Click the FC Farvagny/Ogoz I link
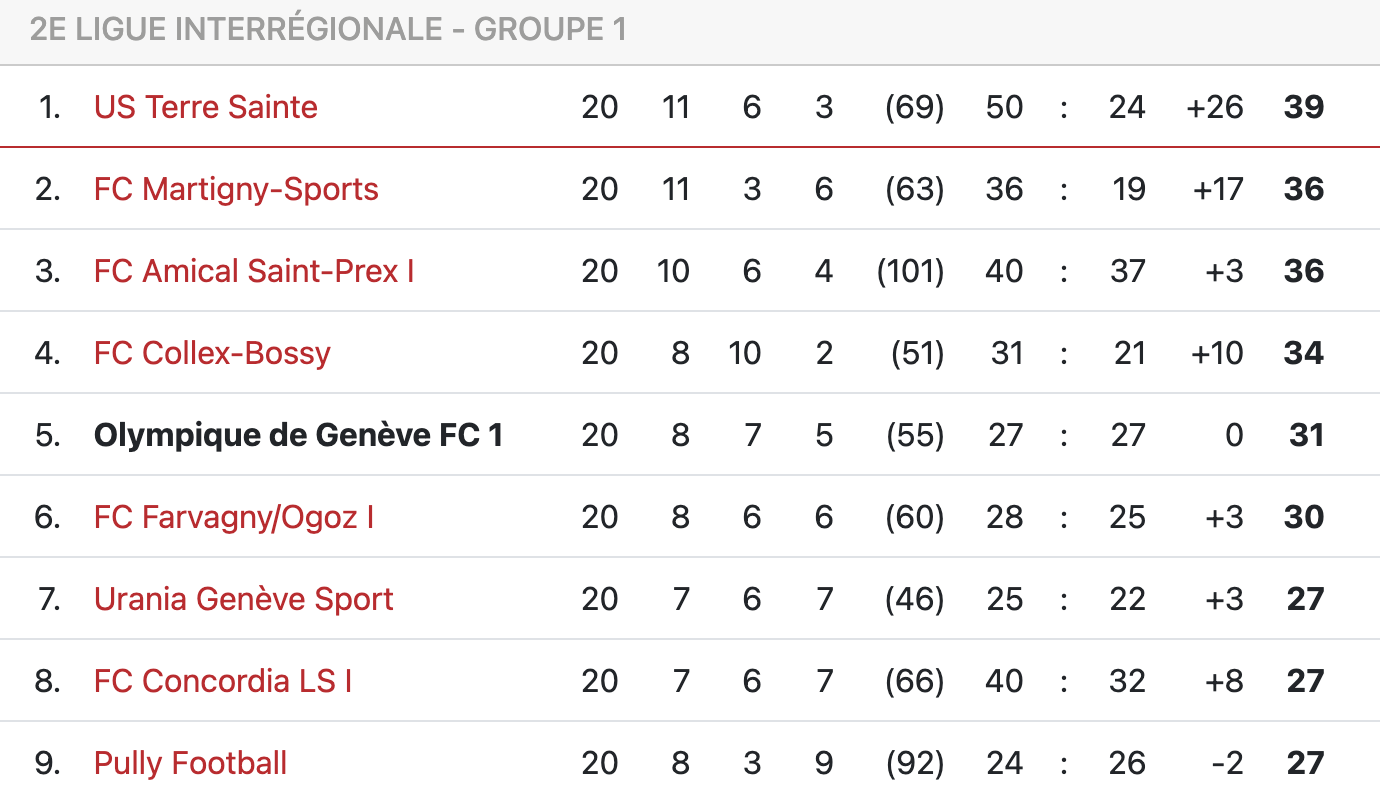 [234, 517]
